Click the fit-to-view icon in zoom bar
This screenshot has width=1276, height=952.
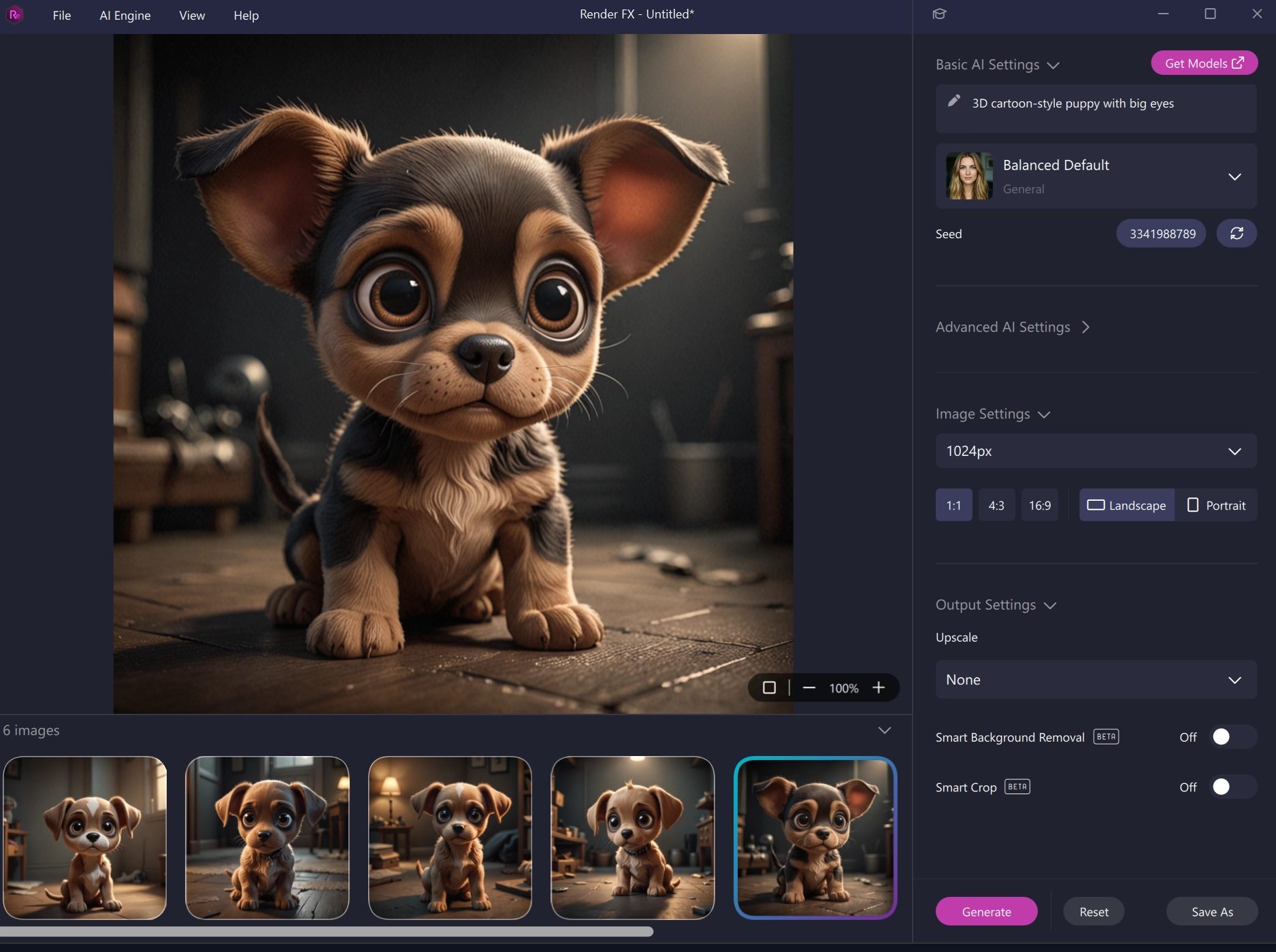[x=770, y=688]
